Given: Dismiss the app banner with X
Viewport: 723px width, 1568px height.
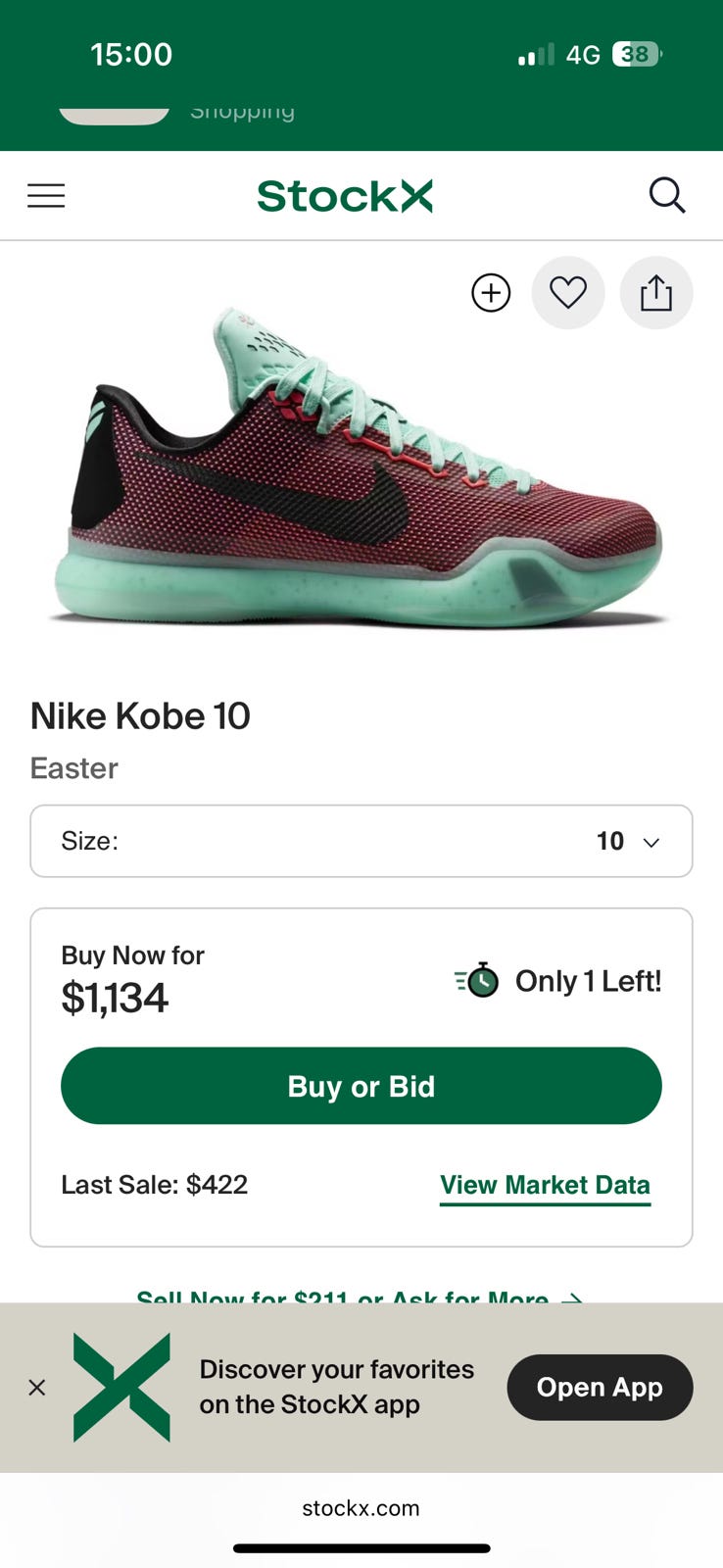Looking at the screenshot, I should click(x=37, y=1387).
